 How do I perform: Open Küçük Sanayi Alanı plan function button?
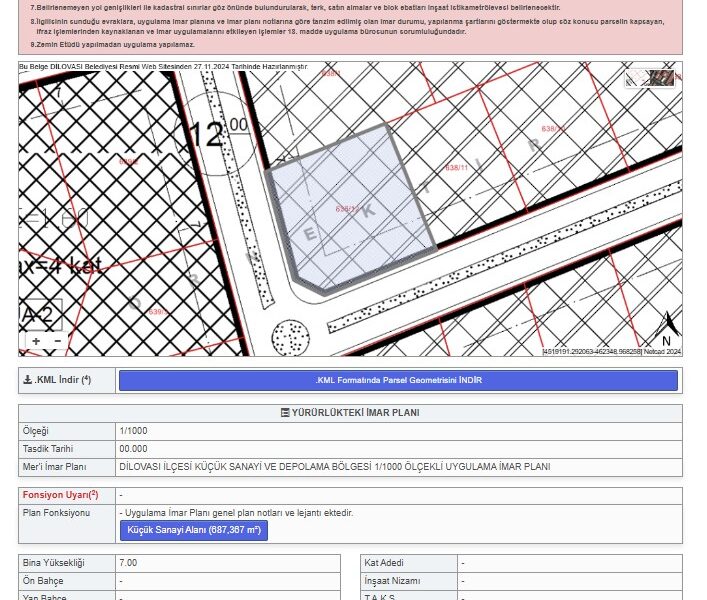[193, 530]
